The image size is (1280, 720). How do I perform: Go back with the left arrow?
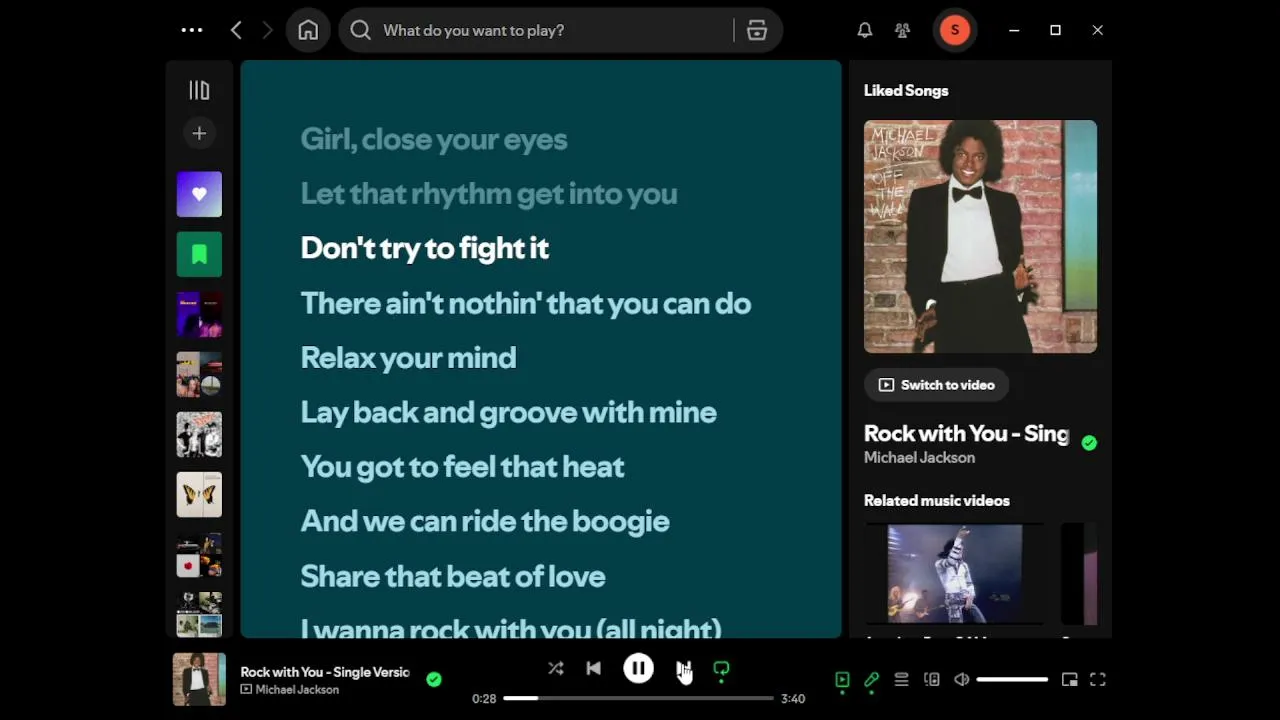pyautogui.click(x=236, y=30)
